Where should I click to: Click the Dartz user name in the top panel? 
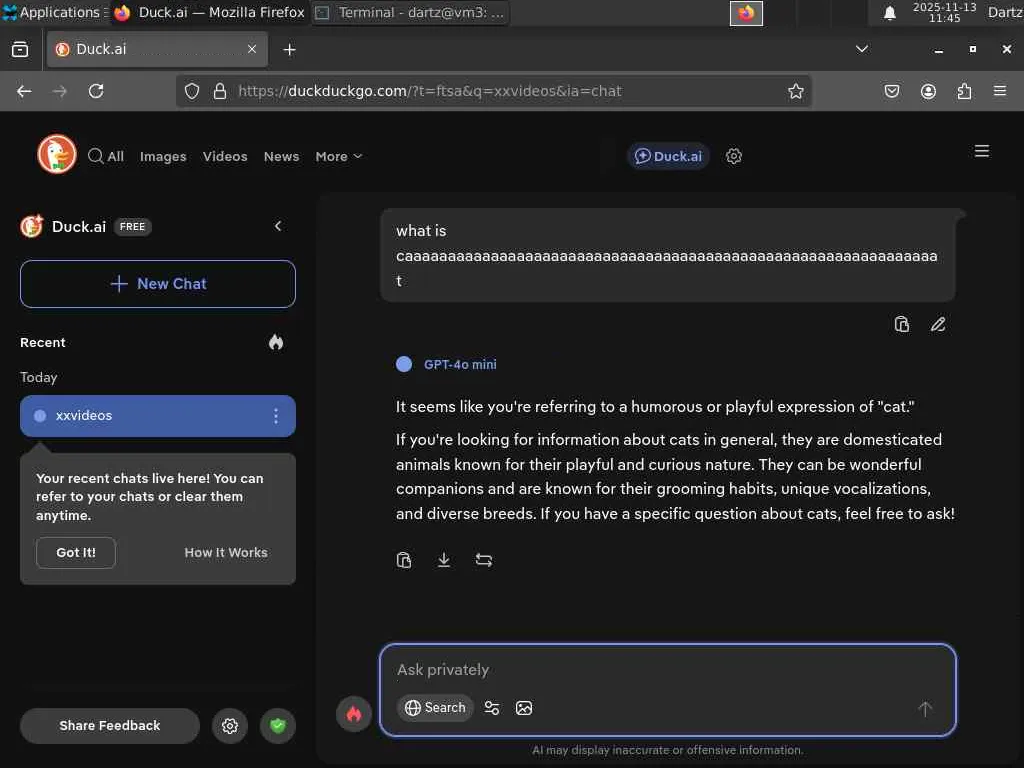[1005, 12]
